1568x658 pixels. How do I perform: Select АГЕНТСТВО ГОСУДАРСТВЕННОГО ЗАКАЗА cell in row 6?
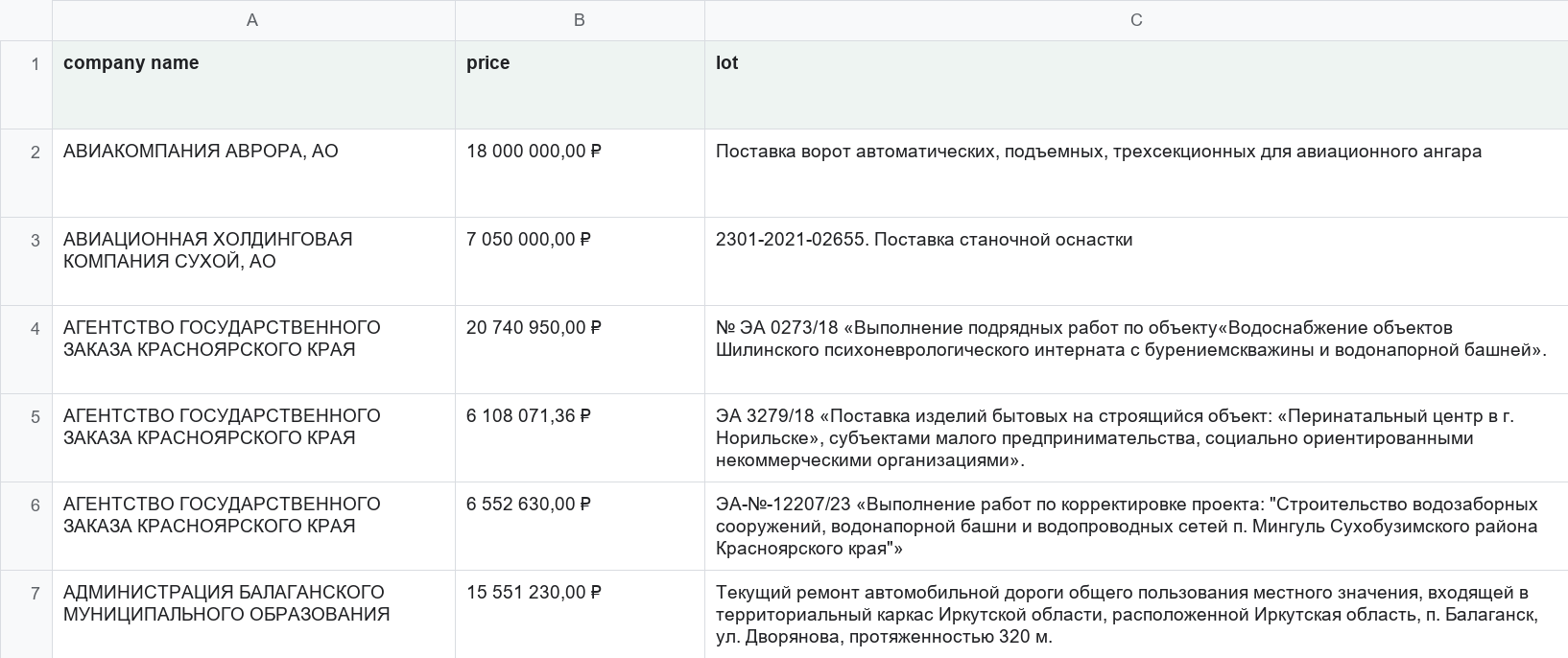coord(253,526)
